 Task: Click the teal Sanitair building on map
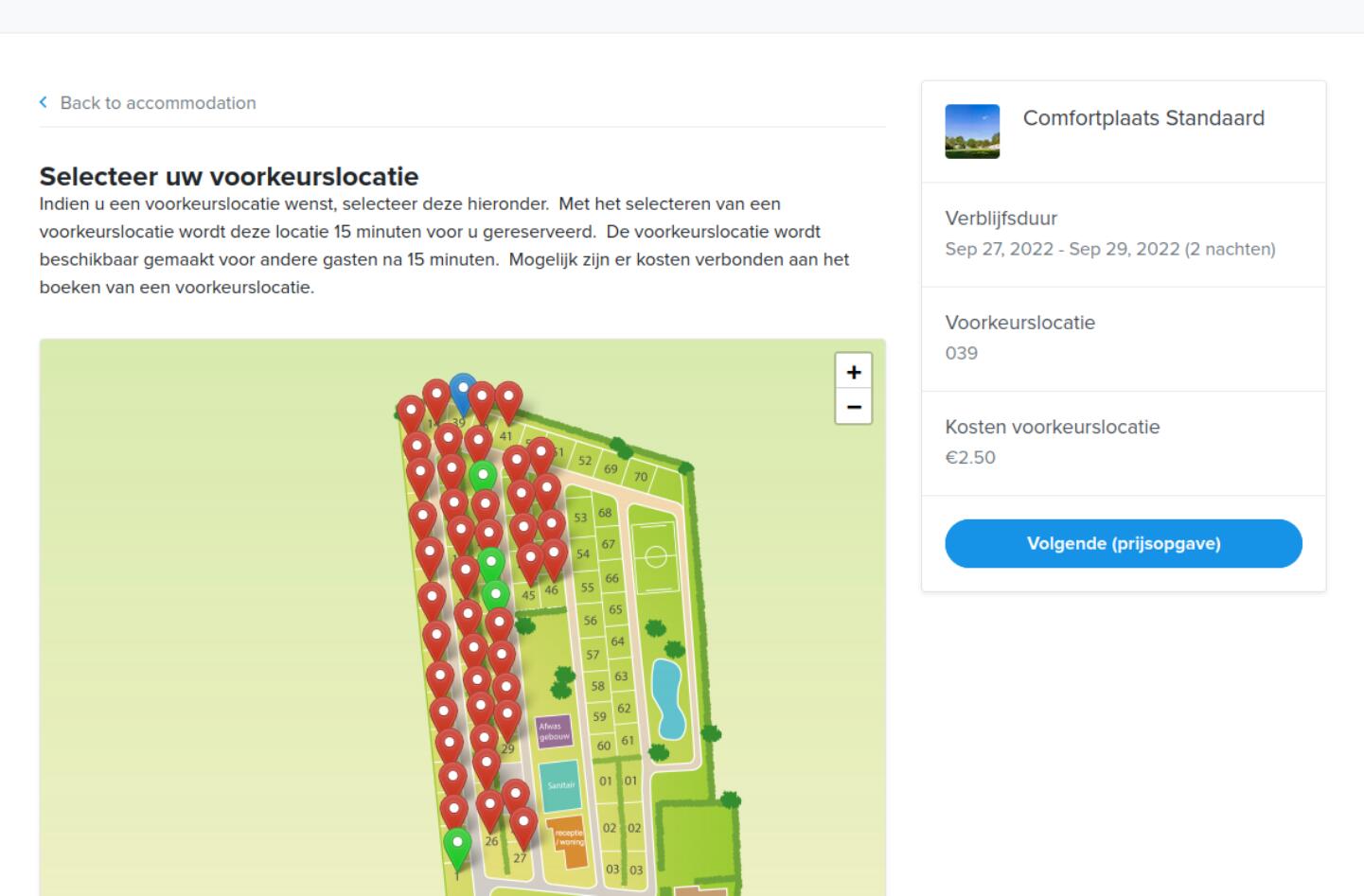click(561, 785)
